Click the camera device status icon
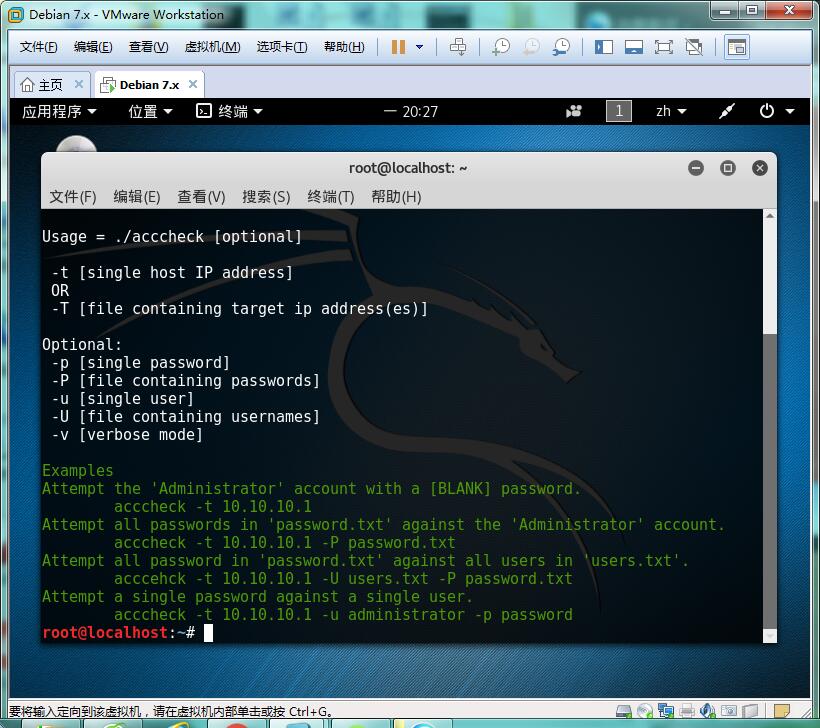Viewport: 820px width, 728px height. [728, 711]
